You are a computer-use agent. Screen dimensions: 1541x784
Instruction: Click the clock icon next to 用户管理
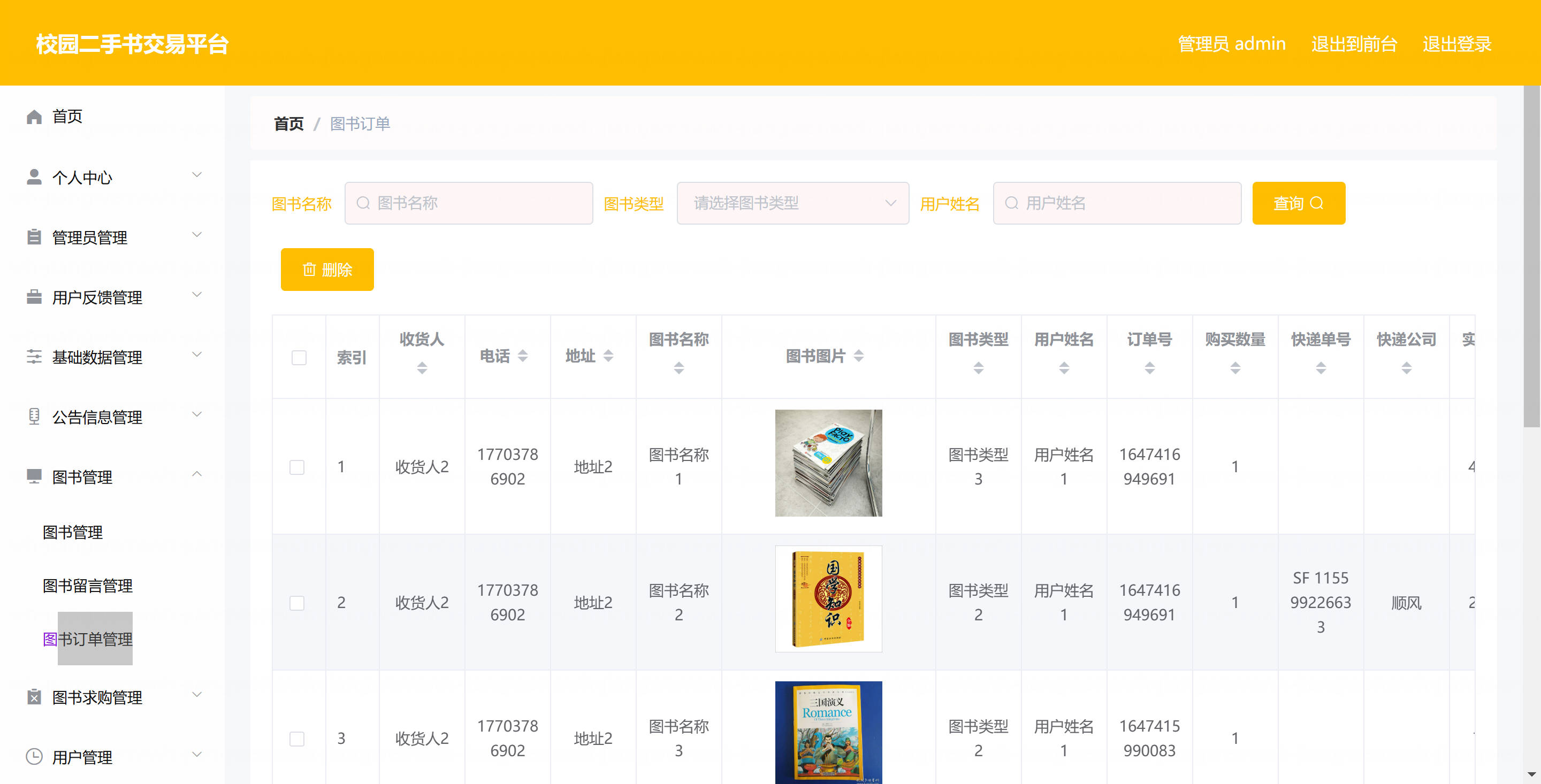(x=34, y=757)
